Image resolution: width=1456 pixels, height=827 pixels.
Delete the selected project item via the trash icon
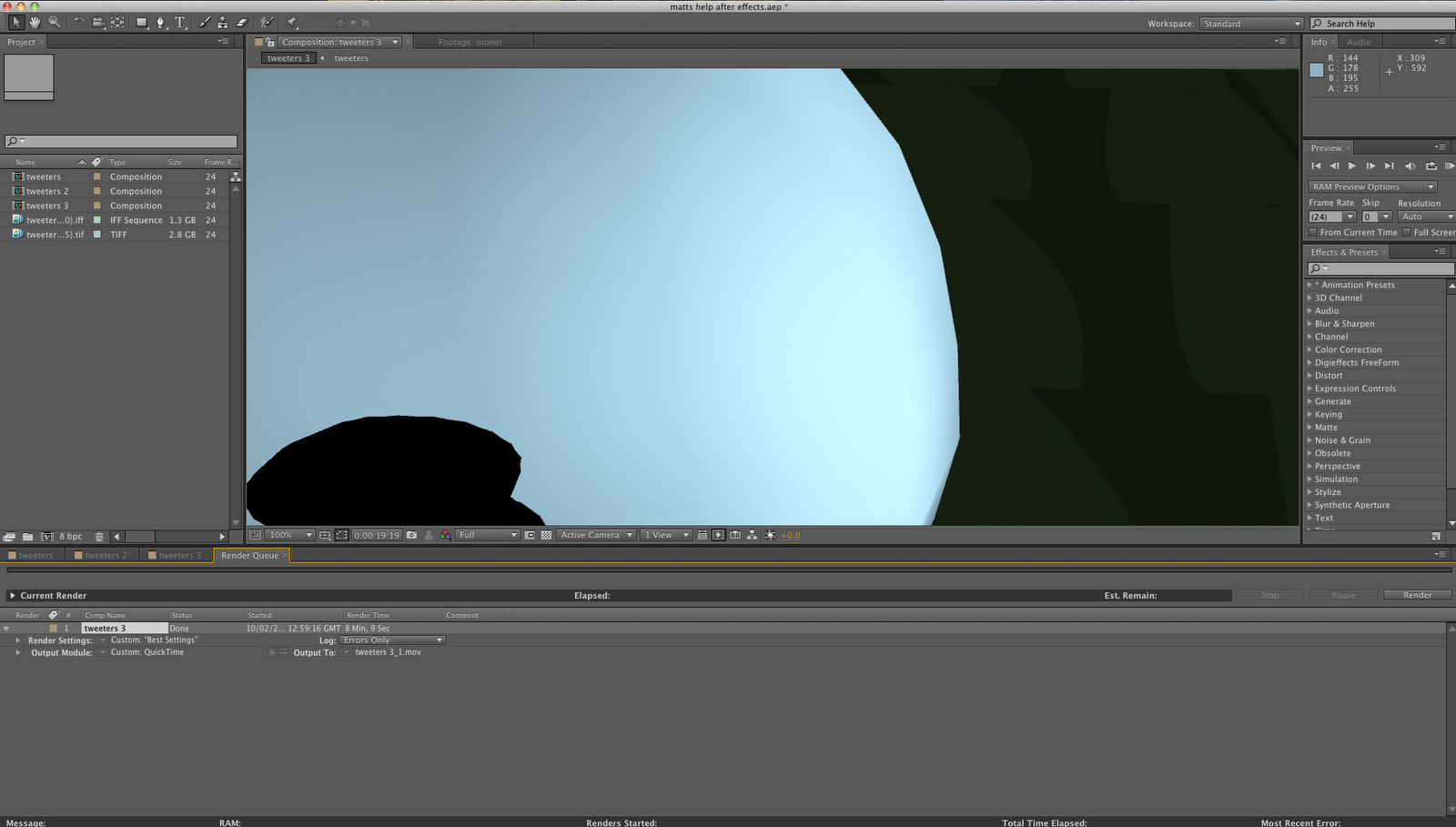(99, 537)
